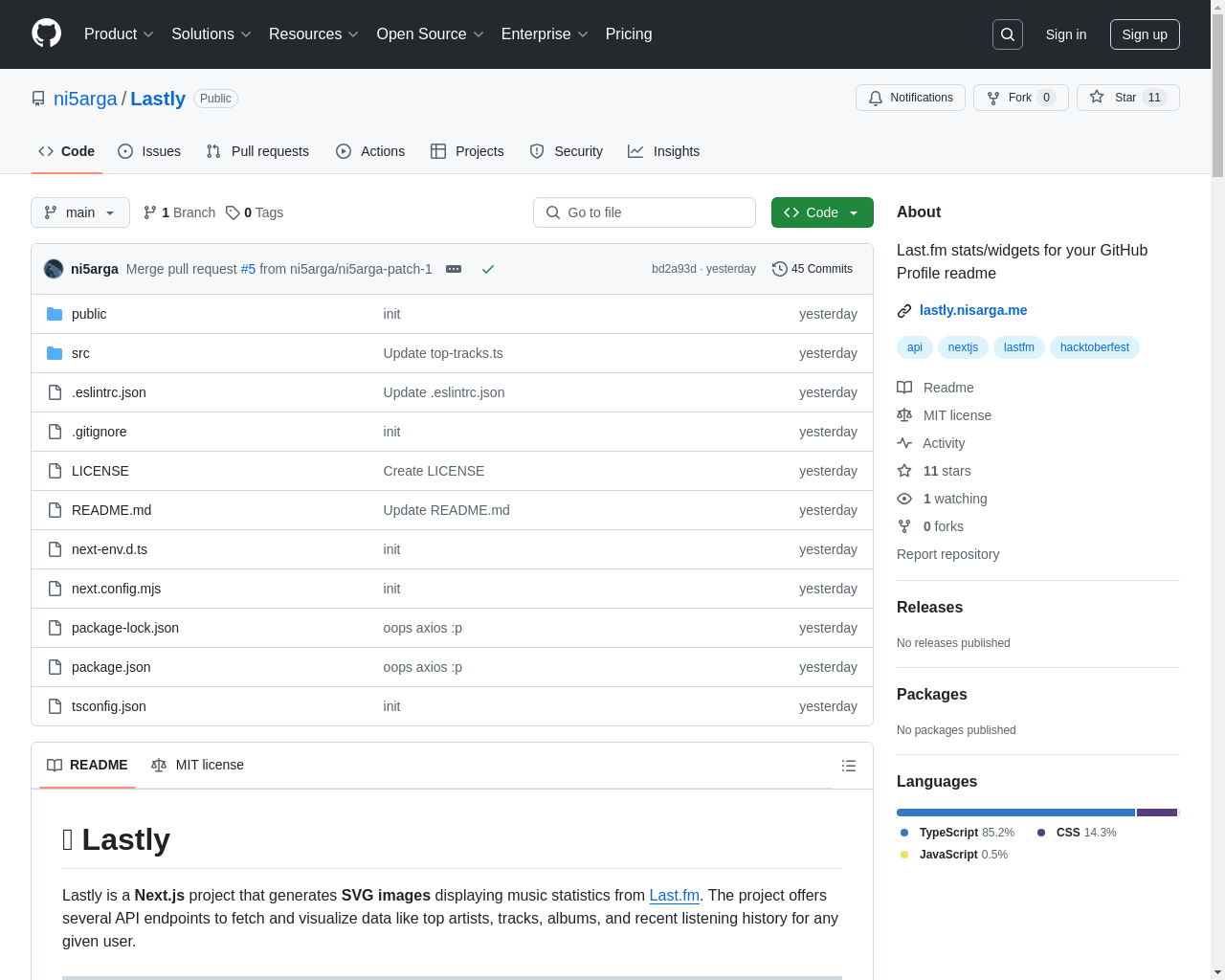Click the Activity pulse icon
The height and width of the screenshot is (980, 1225).
[904, 443]
